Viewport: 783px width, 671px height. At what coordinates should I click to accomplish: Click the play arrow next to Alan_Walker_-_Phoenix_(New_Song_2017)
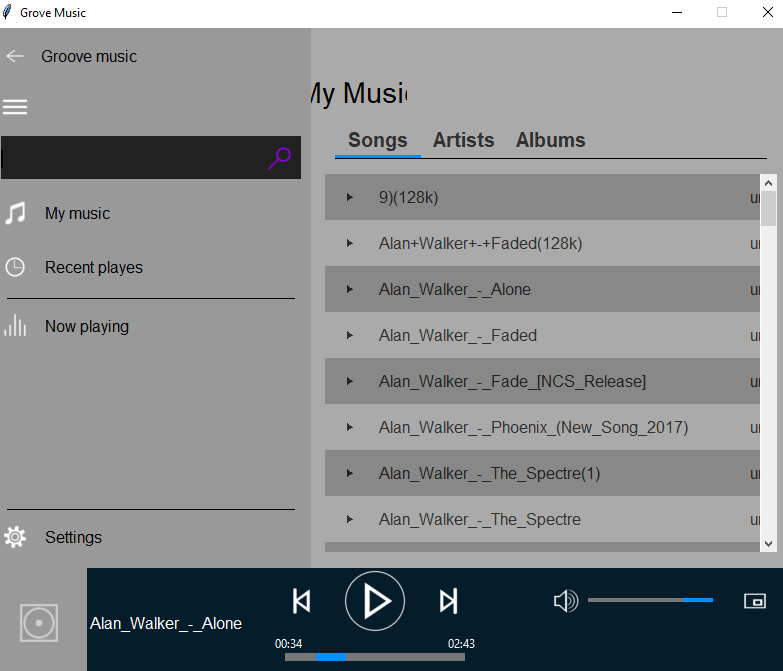coord(350,427)
